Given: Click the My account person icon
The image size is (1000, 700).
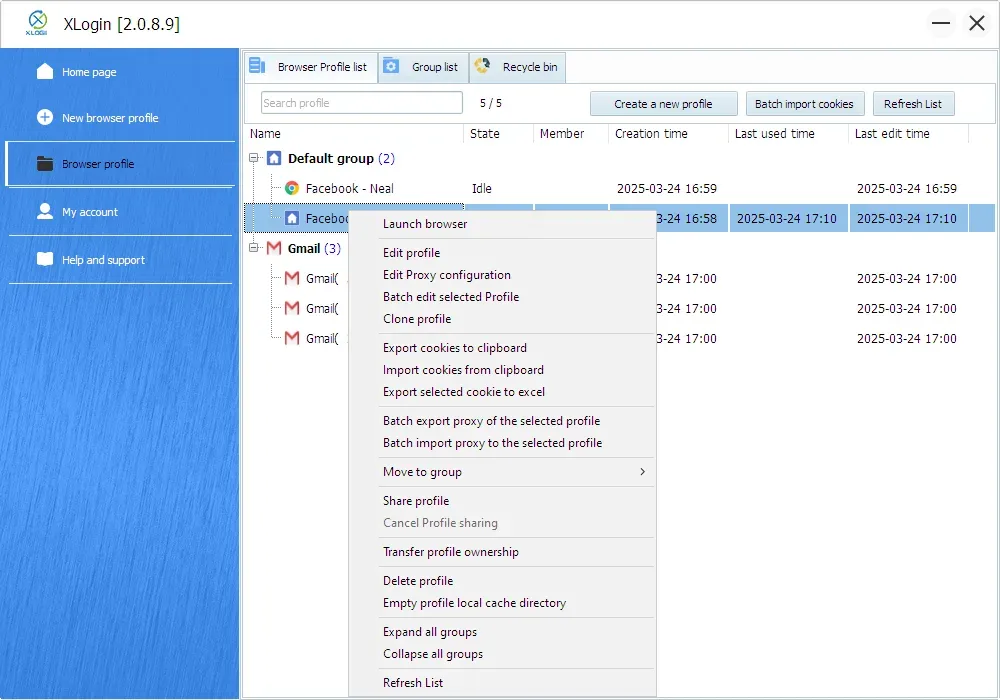Looking at the screenshot, I should click(45, 211).
